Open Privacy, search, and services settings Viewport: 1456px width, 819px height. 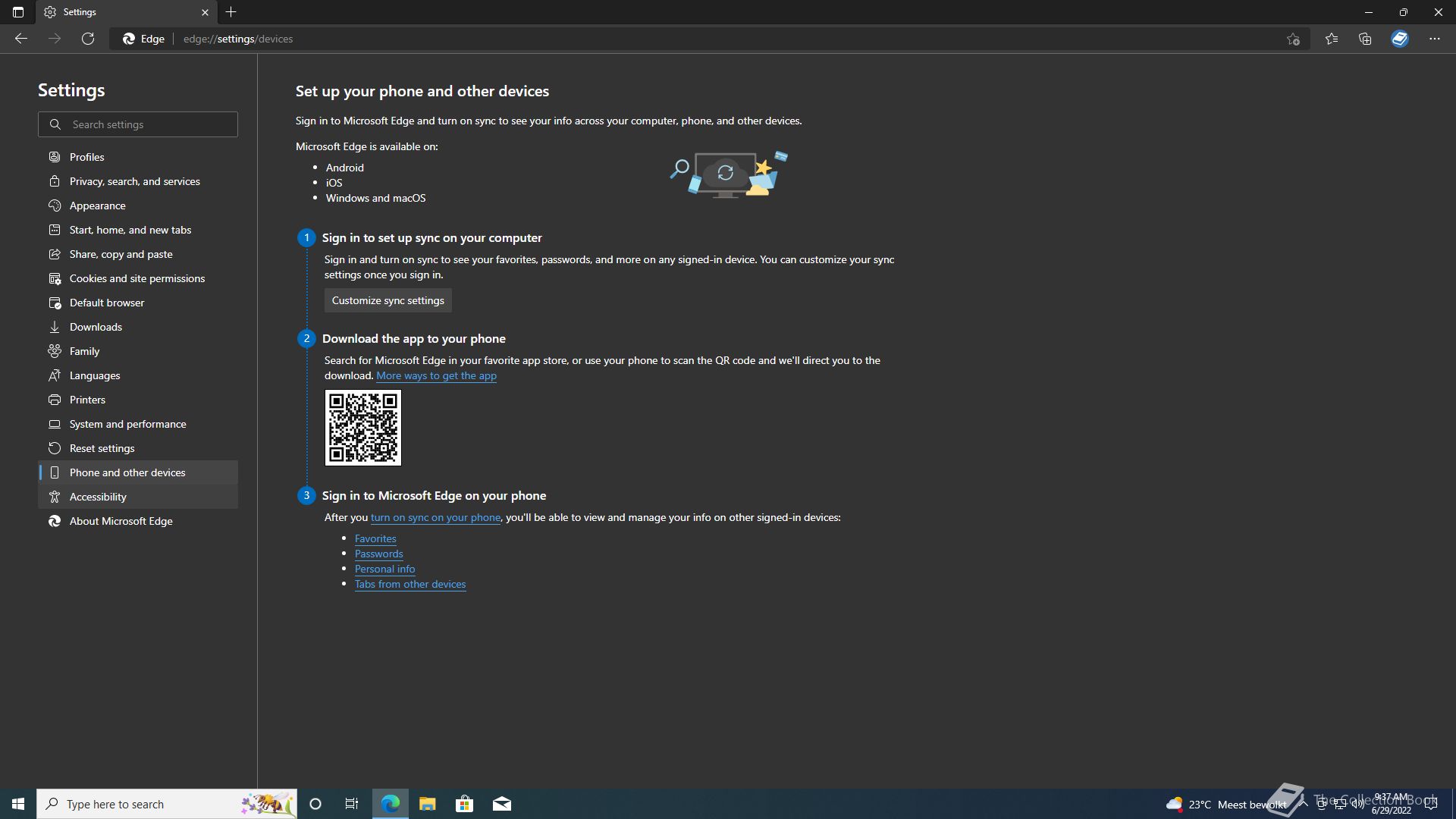click(138, 181)
